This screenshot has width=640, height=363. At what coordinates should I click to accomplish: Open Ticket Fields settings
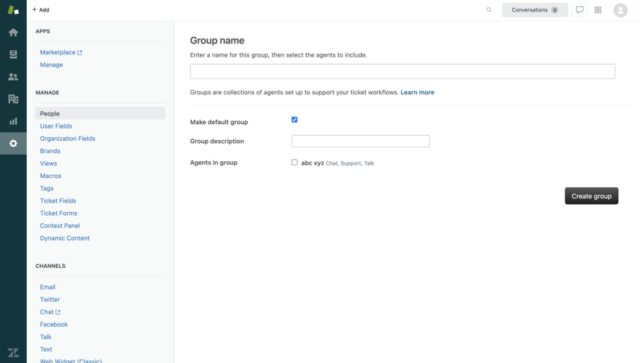pos(58,201)
